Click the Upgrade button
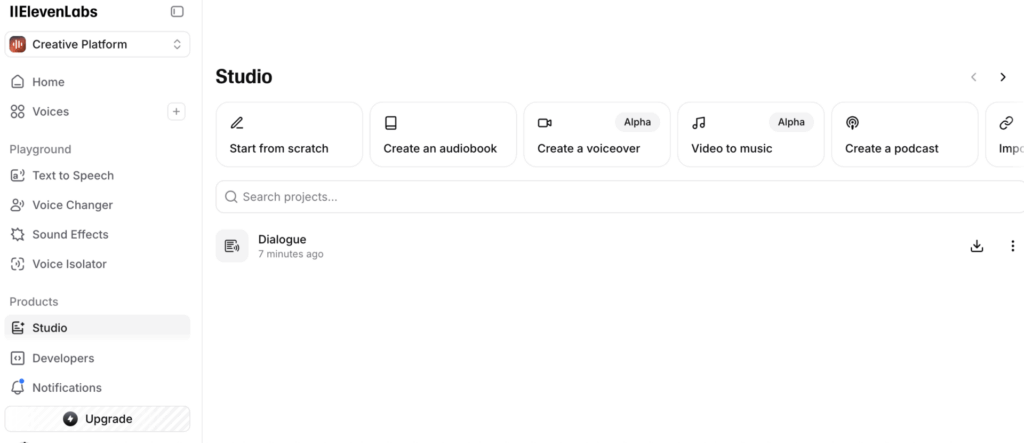 (x=97, y=419)
